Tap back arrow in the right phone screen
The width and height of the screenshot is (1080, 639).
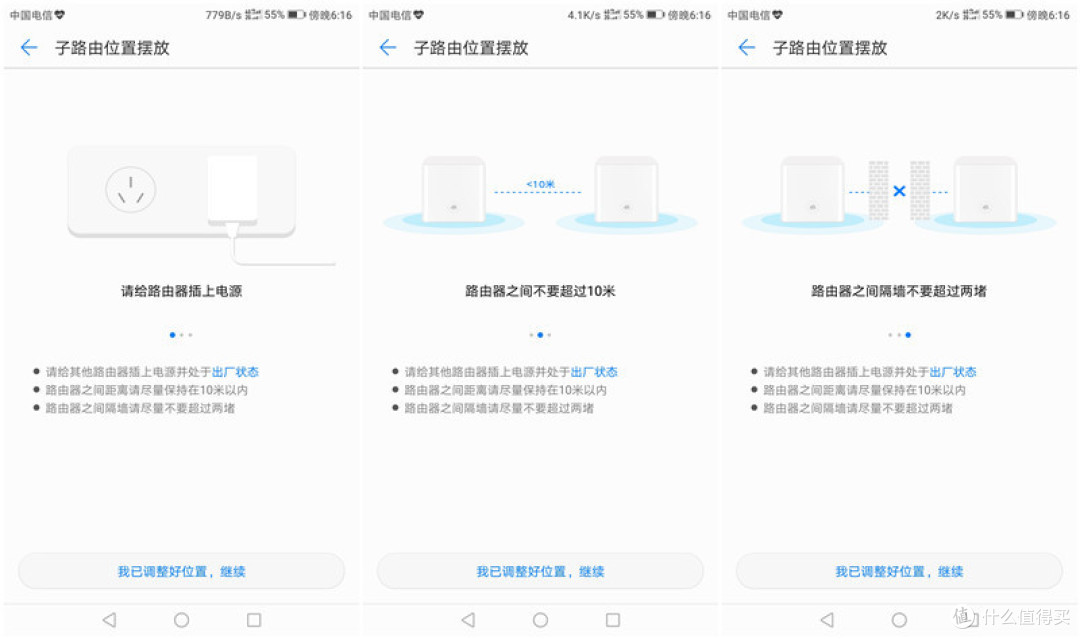[x=747, y=48]
